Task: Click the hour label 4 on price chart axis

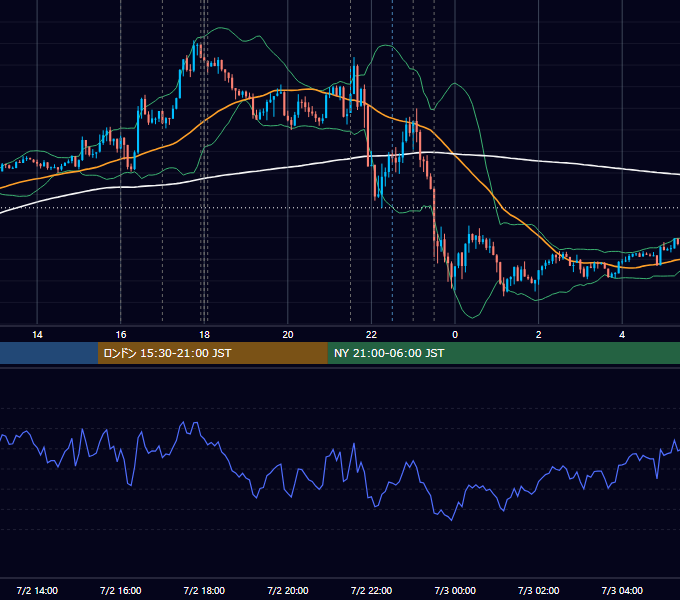Action: [x=622, y=335]
